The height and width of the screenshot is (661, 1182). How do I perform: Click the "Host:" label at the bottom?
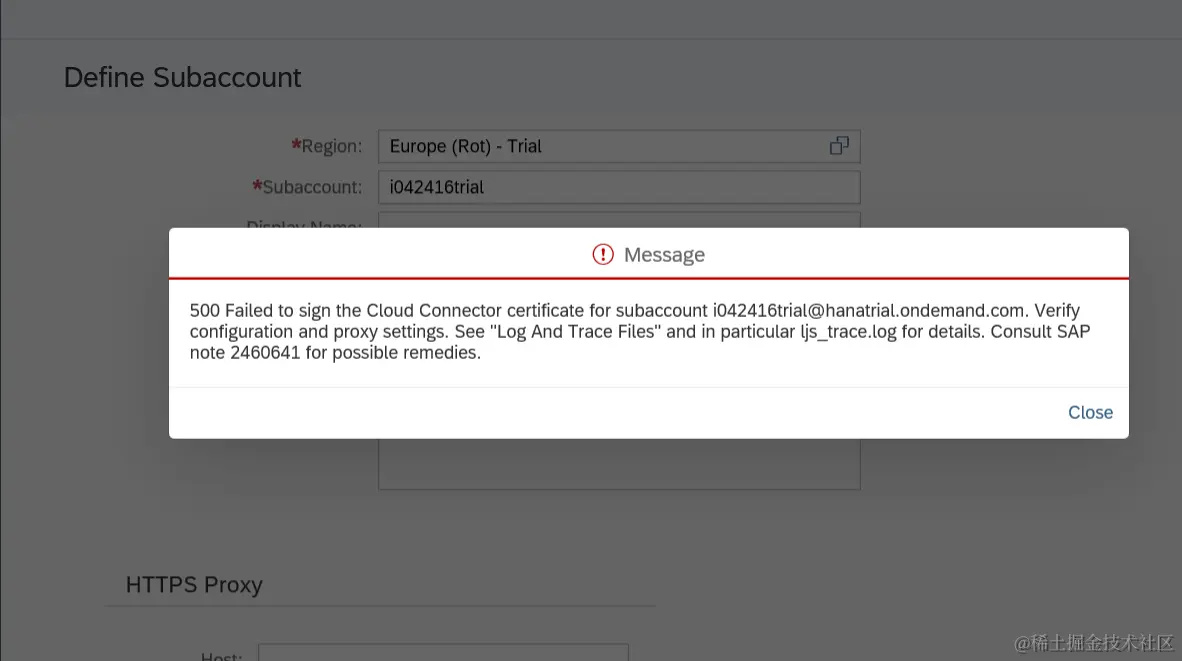click(x=221, y=655)
